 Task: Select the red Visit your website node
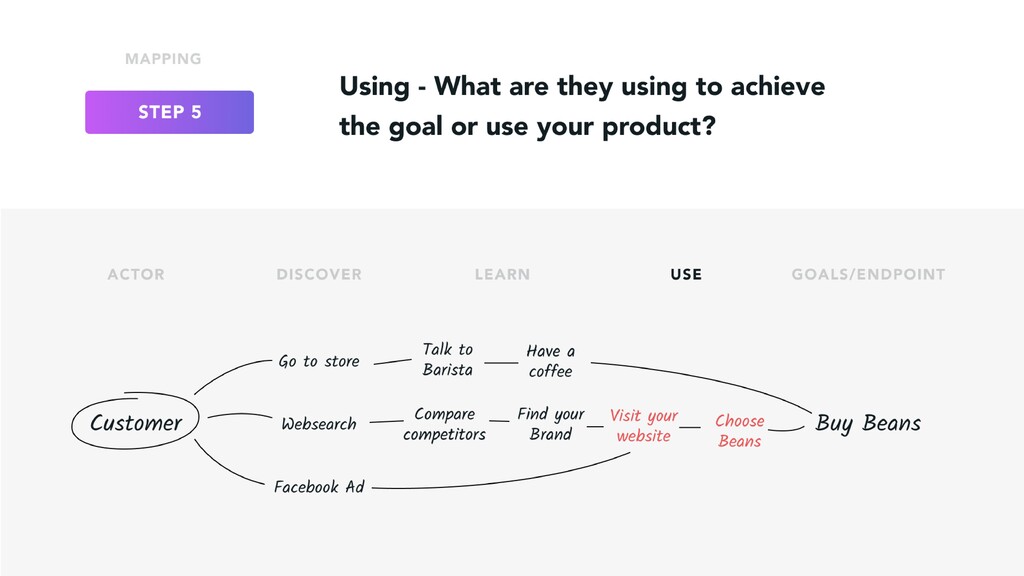point(643,425)
